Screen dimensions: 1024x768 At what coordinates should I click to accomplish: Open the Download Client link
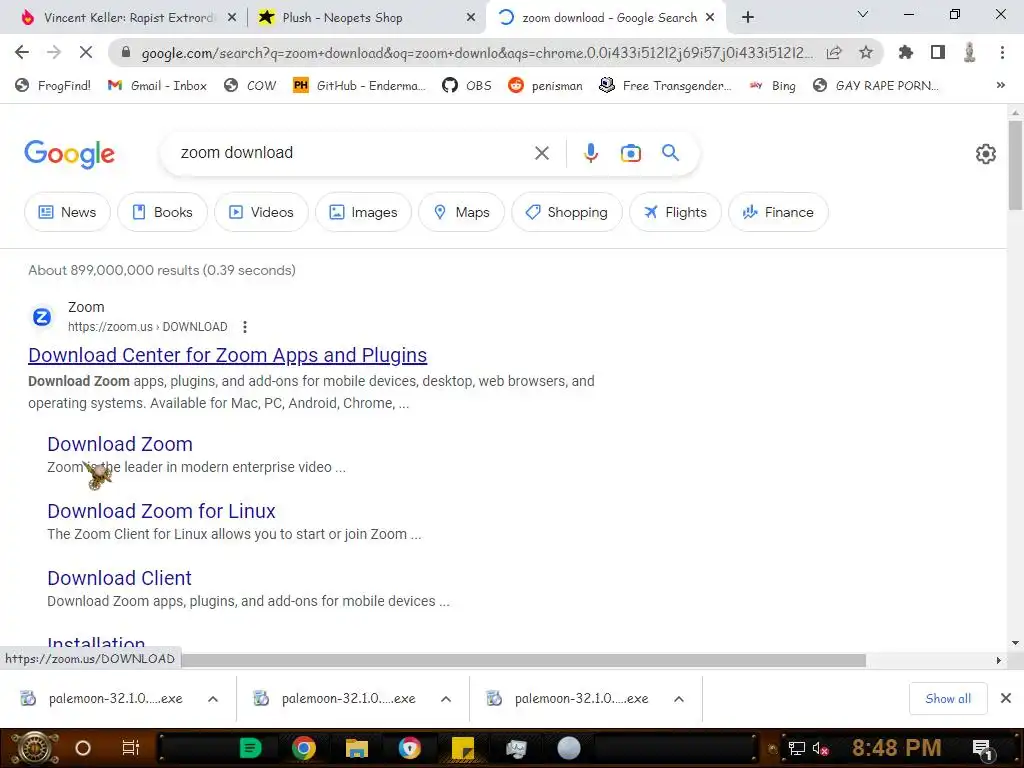pos(120,578)
